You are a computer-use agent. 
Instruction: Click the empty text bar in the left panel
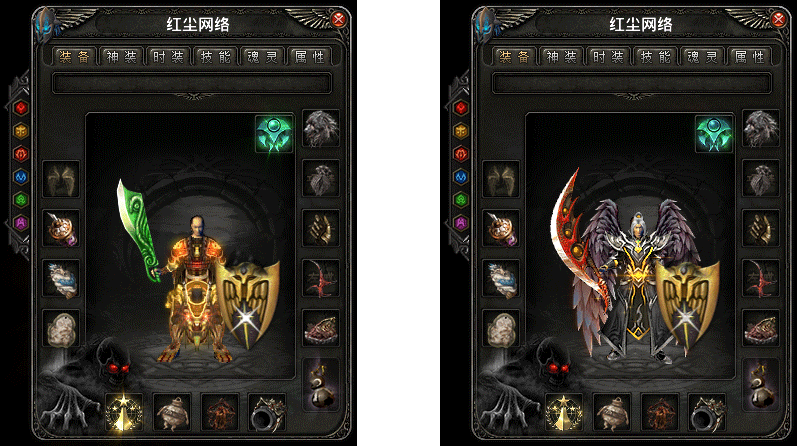click(x=192, y=83)
